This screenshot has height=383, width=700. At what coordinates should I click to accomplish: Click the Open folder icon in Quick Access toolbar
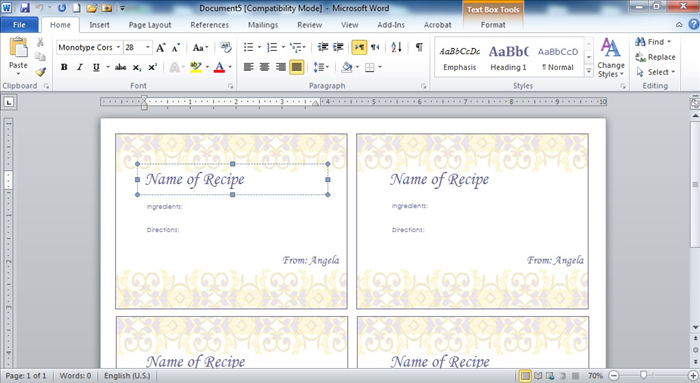pos(92,8)
